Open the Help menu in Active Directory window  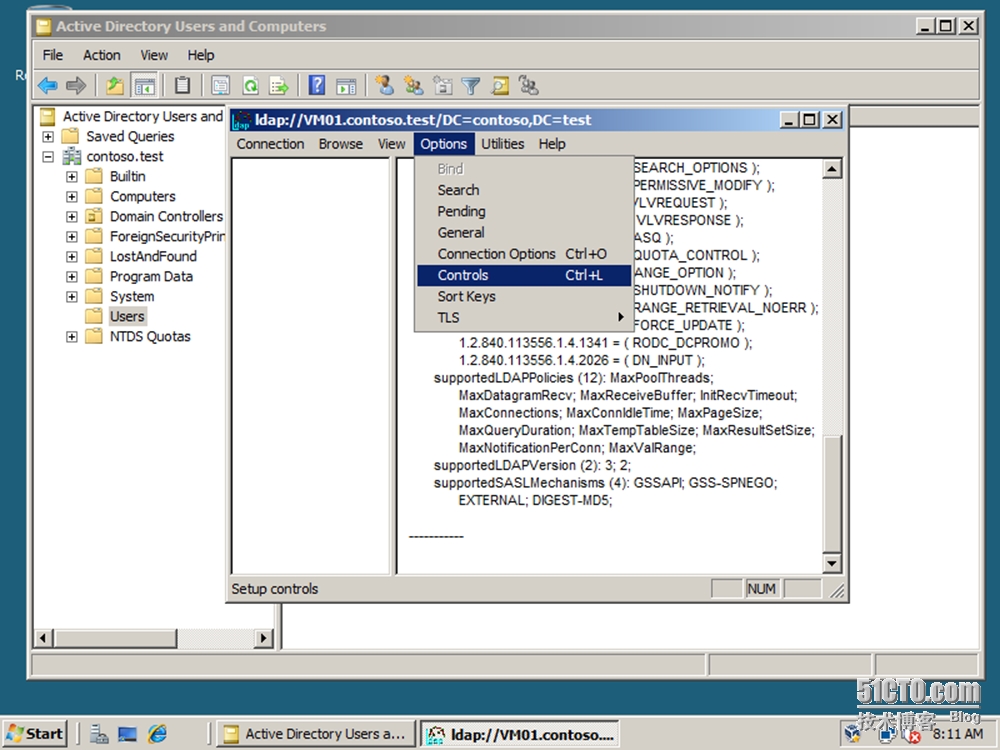pyautogui.click(x=201, y=55)
